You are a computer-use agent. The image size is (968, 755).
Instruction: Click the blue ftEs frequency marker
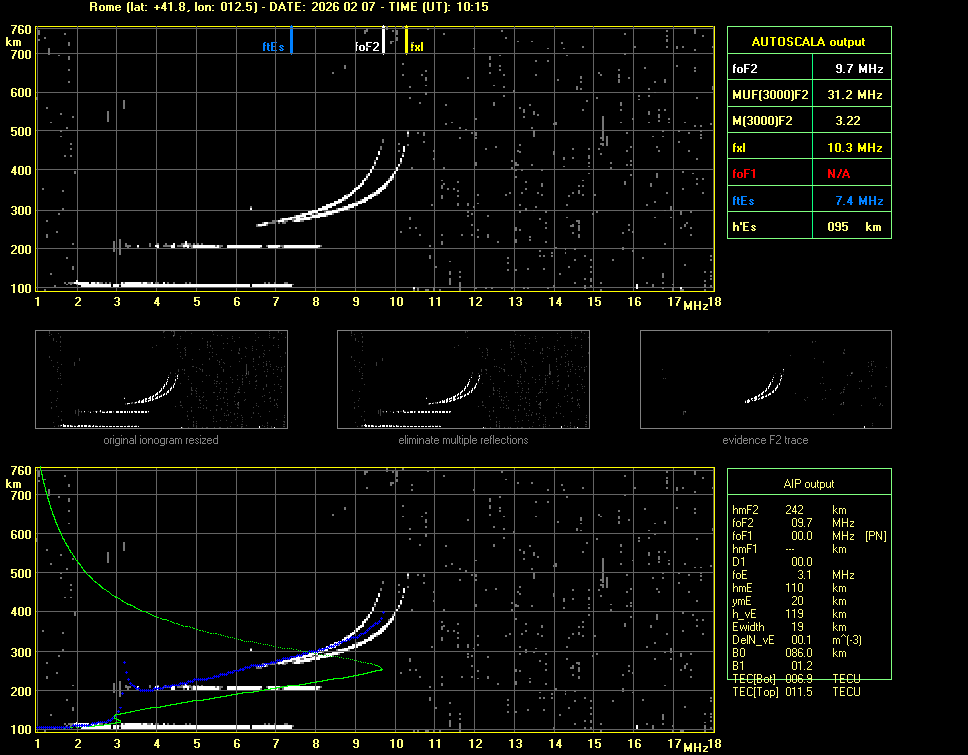click(291, 41)
